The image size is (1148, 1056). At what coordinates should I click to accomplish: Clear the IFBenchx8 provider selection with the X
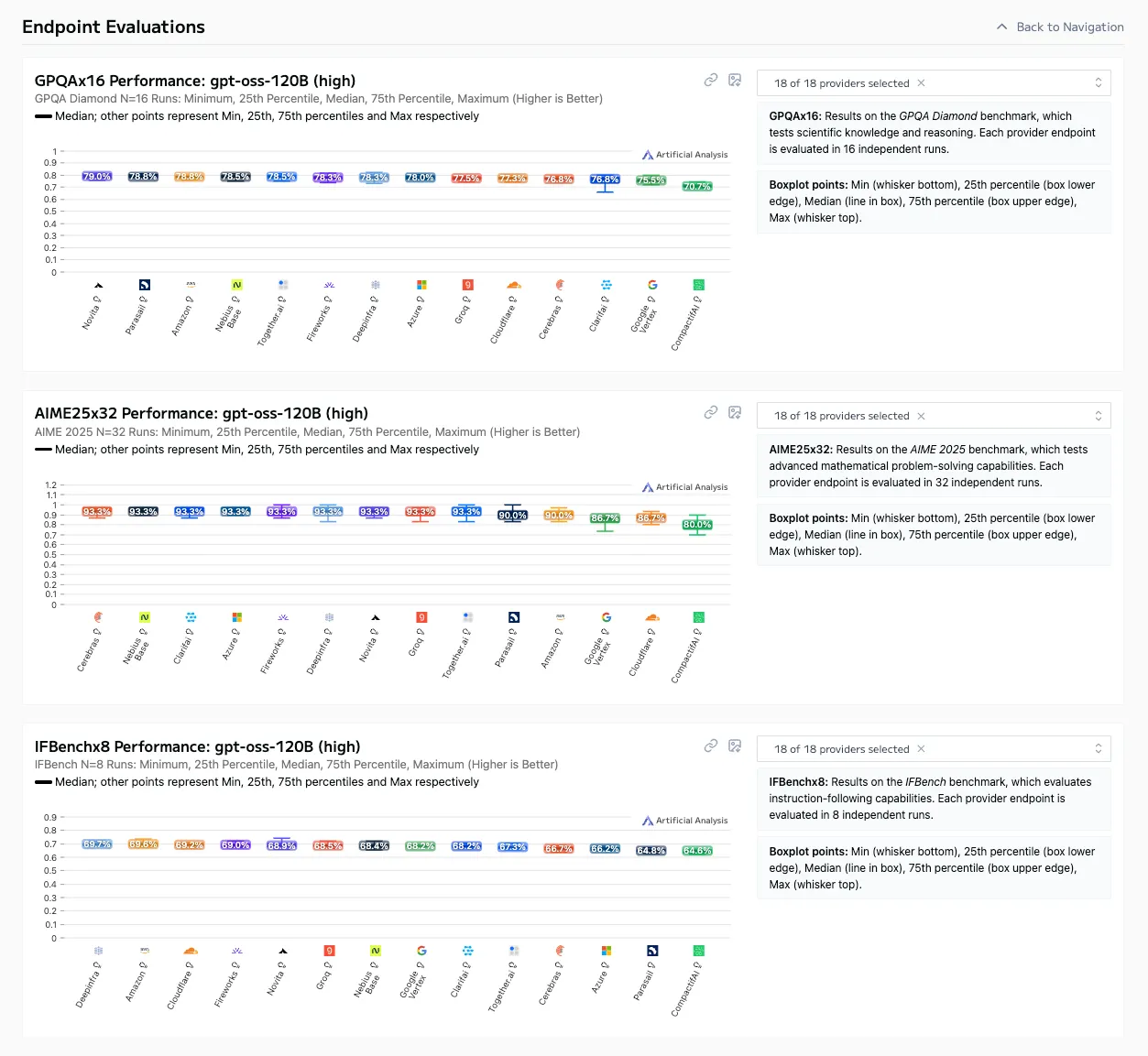(921, 749)
